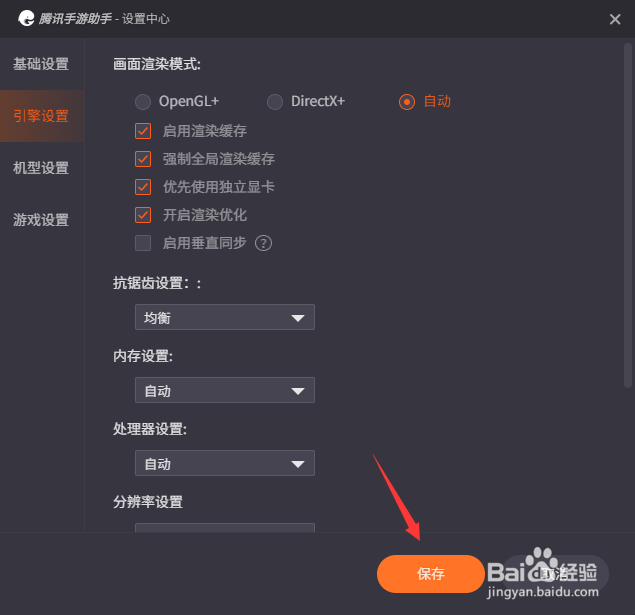
Task: Open the 游戏设置 tab
Action: [x=41, y=220]
